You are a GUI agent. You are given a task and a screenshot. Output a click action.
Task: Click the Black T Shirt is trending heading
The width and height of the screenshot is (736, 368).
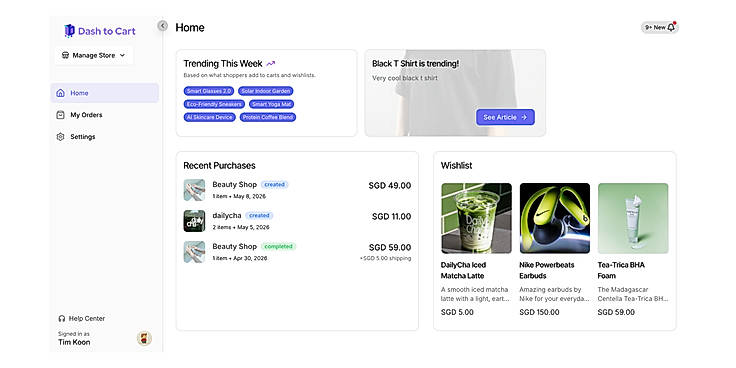[415, 63]
